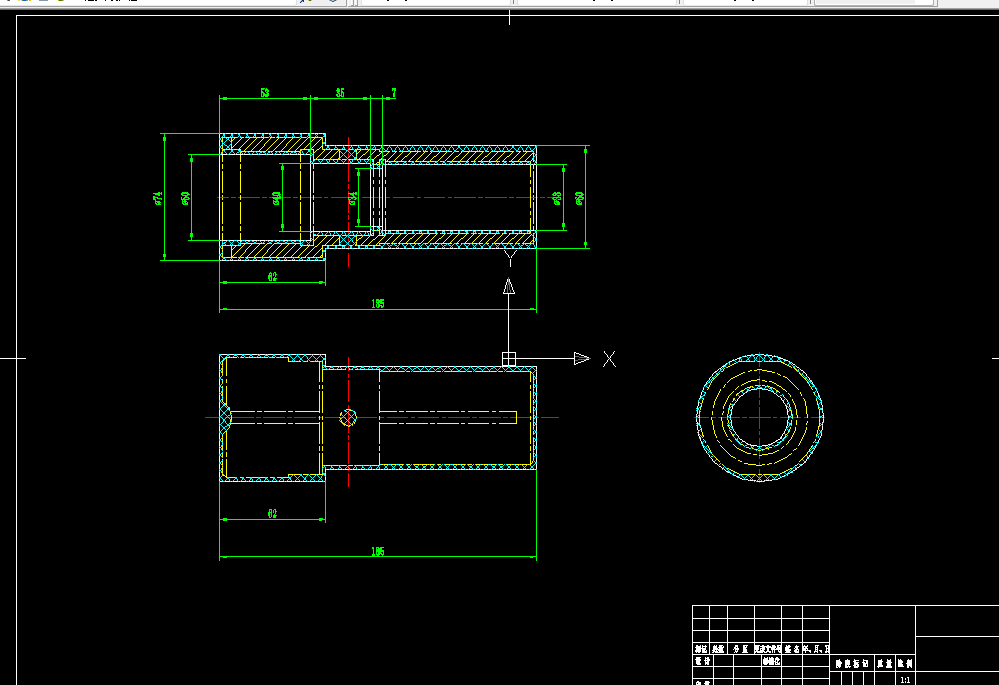999x685 pixels.
Task: Select the 62 dimension under the lower outline view
Action: tap(273, 514)
